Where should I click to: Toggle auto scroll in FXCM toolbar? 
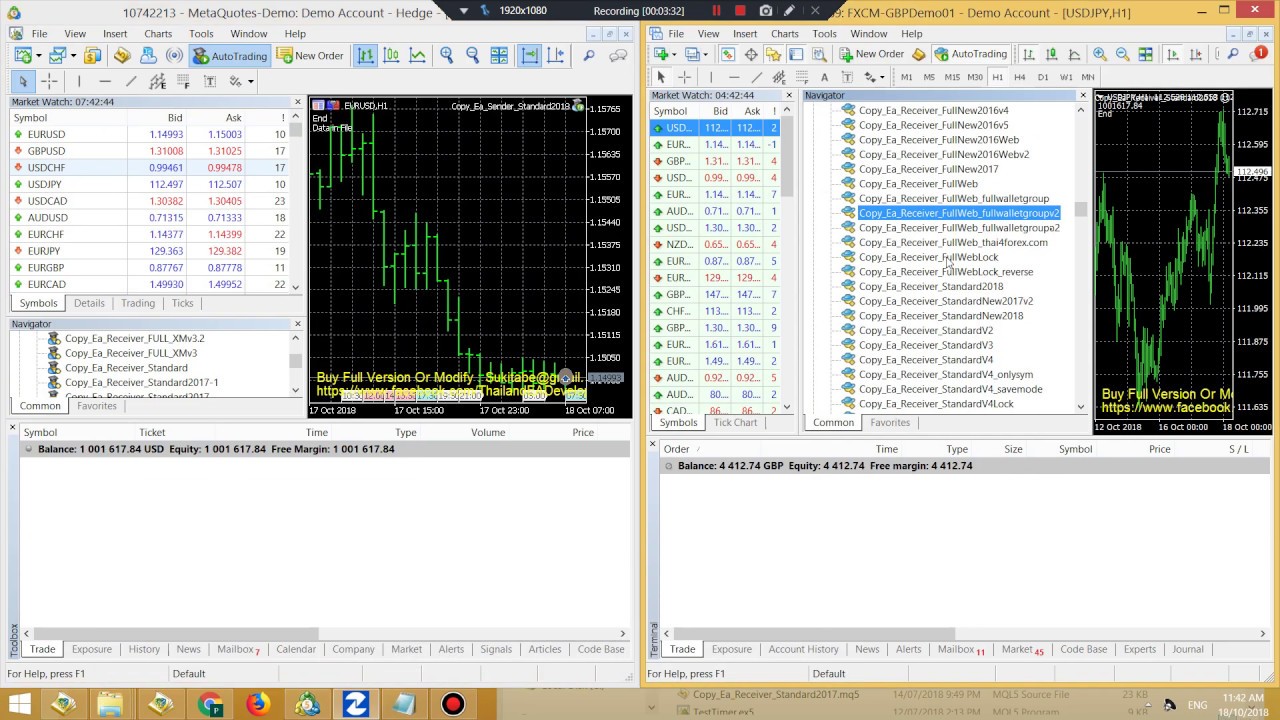pos(1173,54)
